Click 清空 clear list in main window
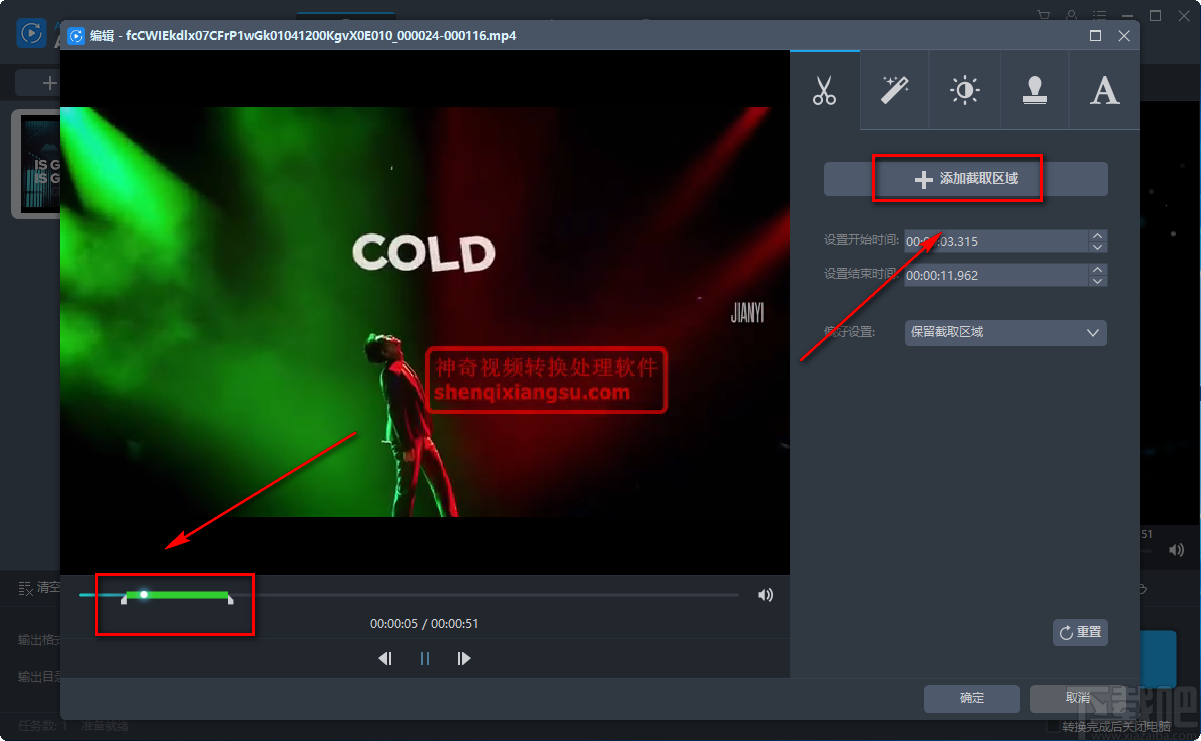This screenshot has width=1201, height=741. [x=40, y=588]
